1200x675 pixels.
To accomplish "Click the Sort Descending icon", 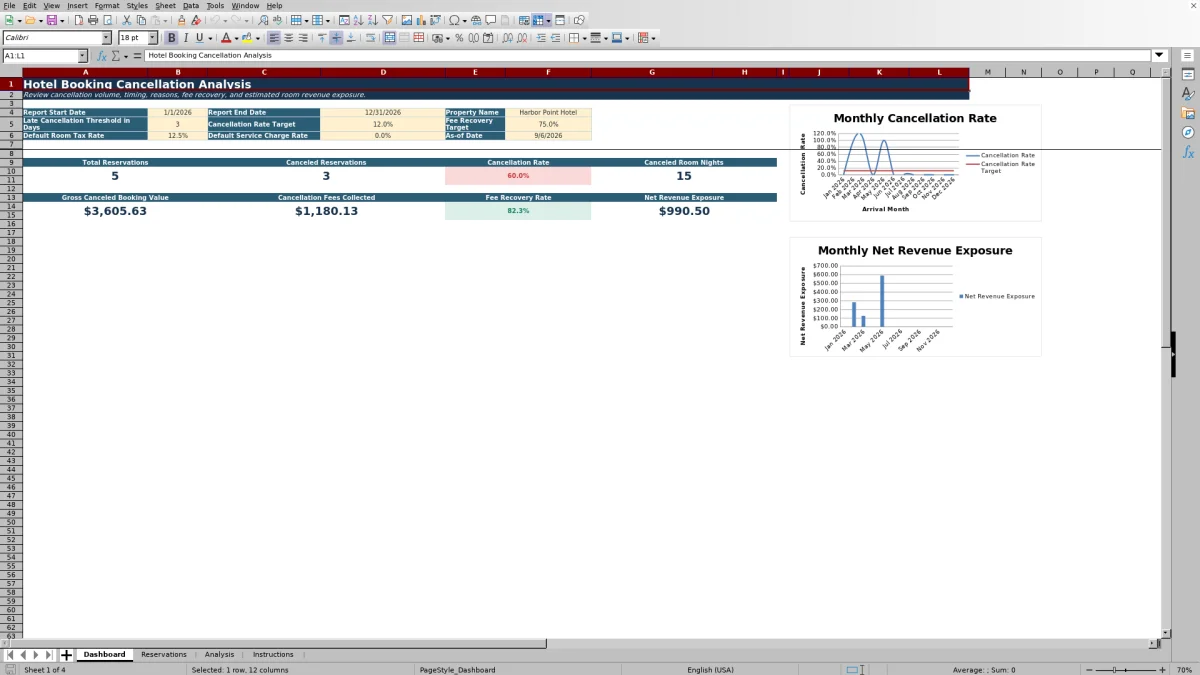I will coord(372,20).
